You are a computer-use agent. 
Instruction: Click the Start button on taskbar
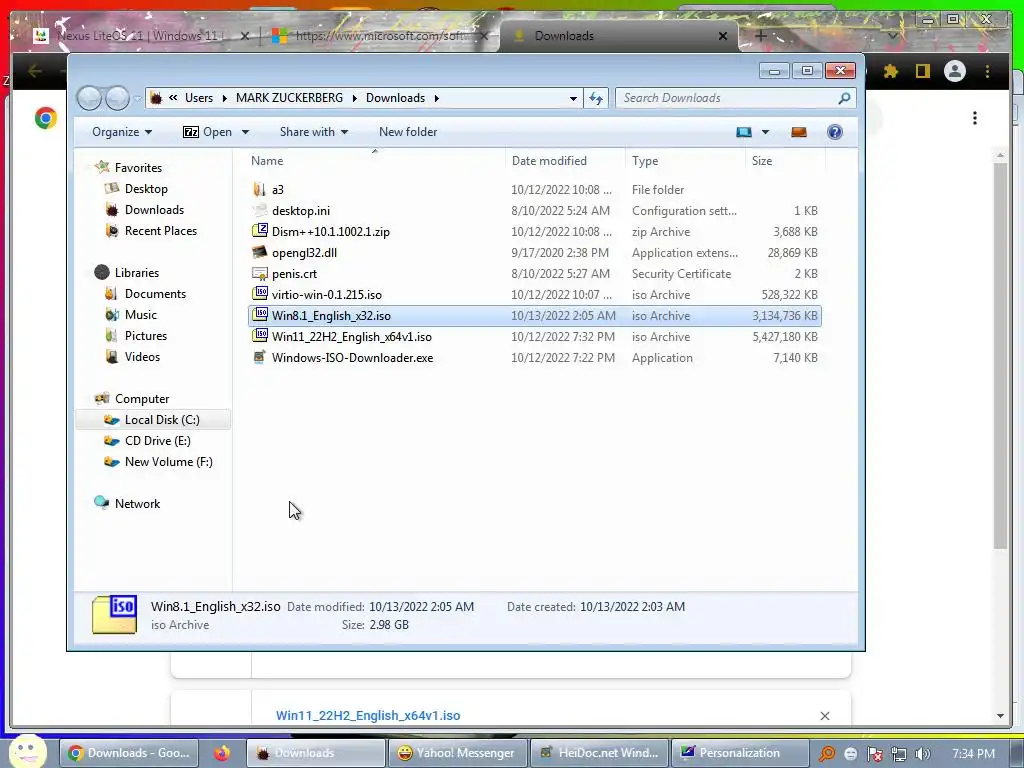coord(28,751)
